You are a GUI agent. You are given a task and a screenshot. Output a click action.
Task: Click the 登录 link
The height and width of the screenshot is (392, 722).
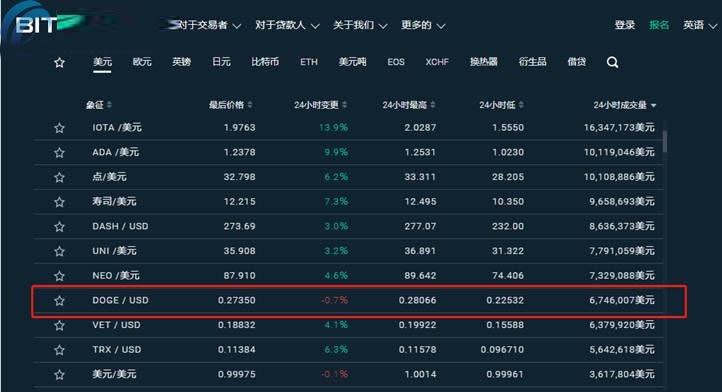[x=625, y=25]
